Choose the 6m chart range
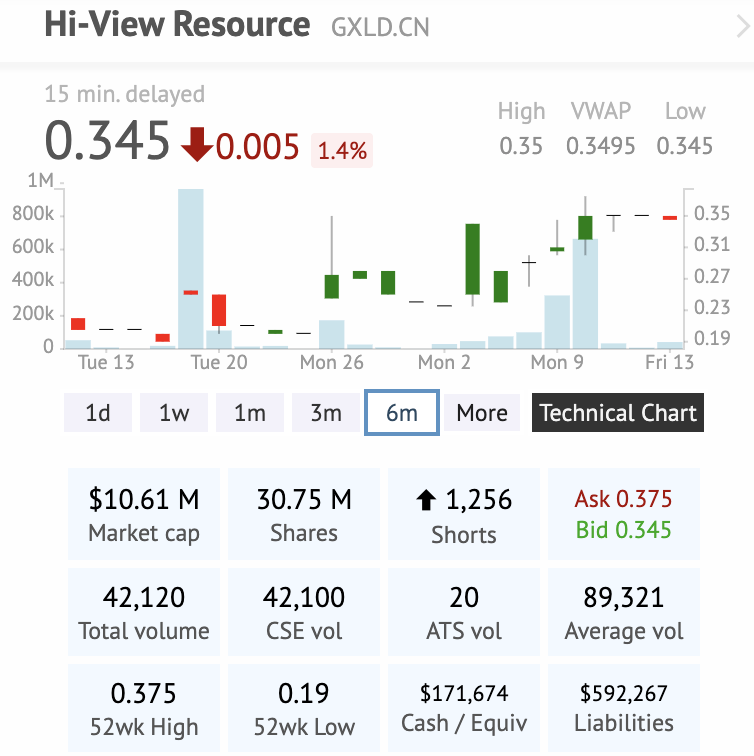This screenshot has width=754, height=756. [x=402, y=413]
